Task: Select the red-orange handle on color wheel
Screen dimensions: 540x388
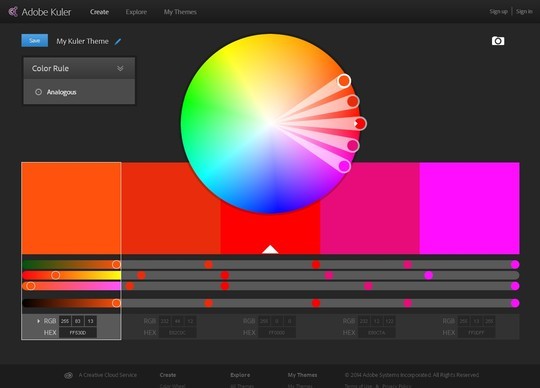Action: pyautogui.click(x=353, y=101)
